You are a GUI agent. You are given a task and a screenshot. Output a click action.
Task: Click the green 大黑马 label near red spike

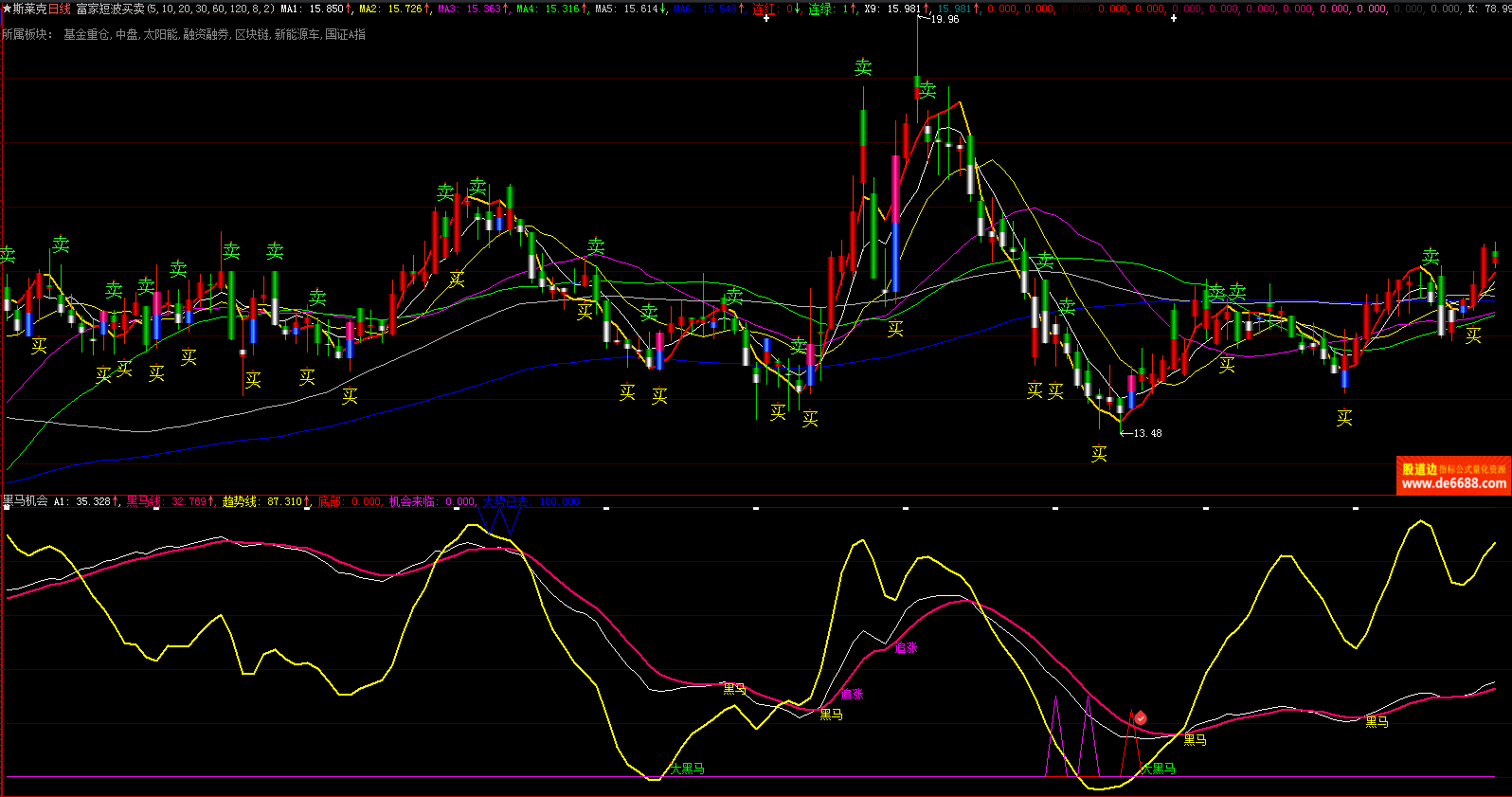1159,769
